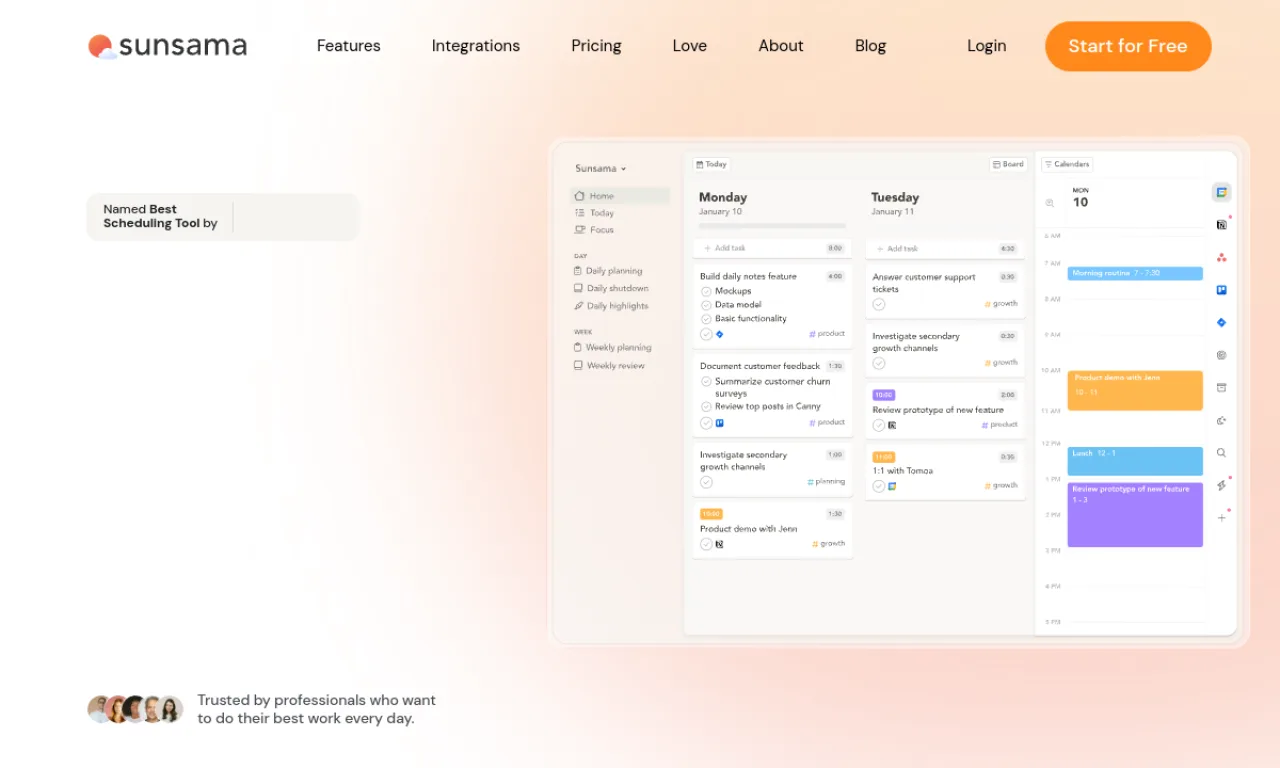Image resolution: width=1280 pixels, height=768 pixels.
Task: Click the search magnifier in right rail
Action: 1221,453
